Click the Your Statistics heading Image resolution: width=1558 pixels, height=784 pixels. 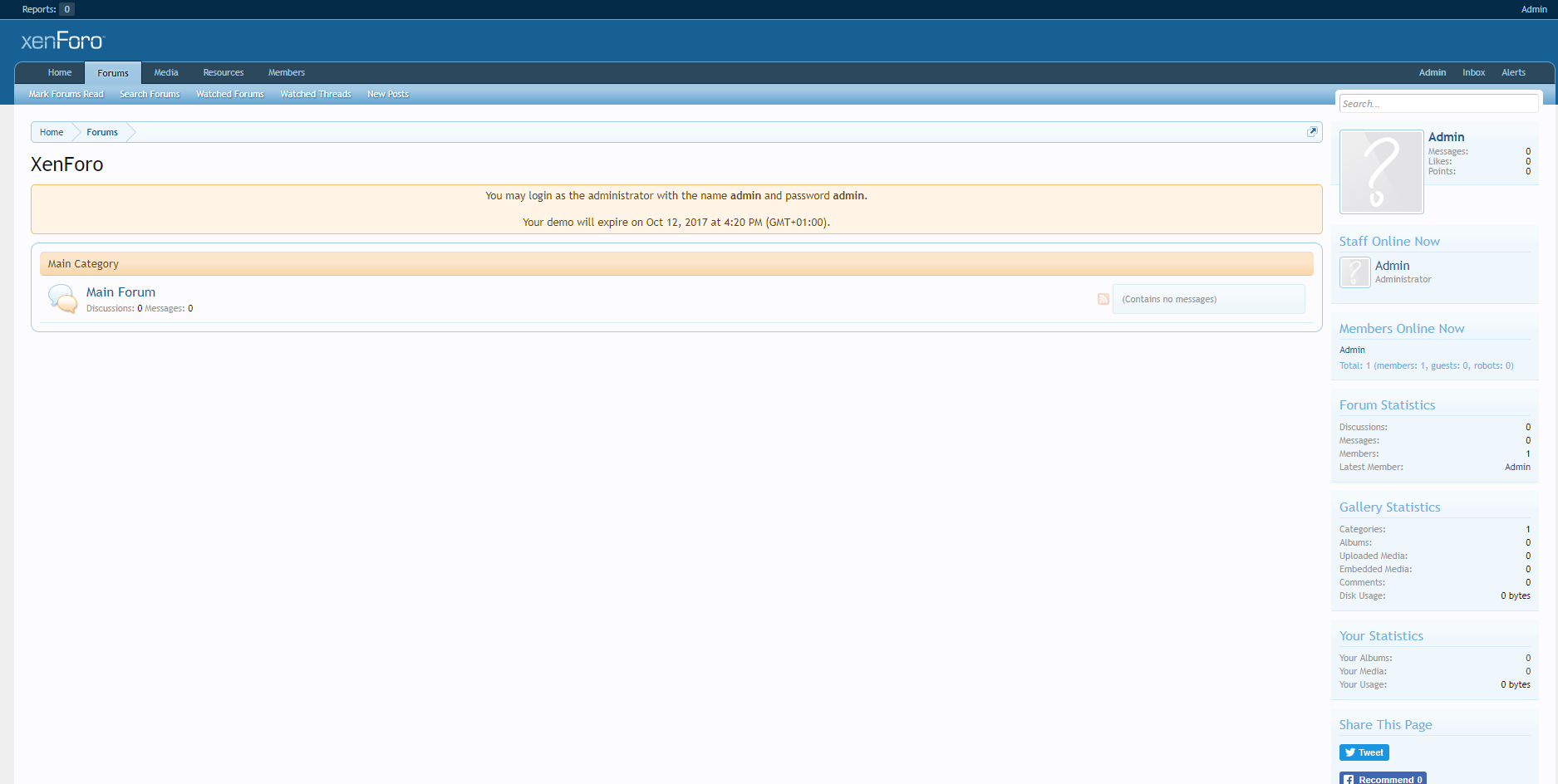point(1381,636)
